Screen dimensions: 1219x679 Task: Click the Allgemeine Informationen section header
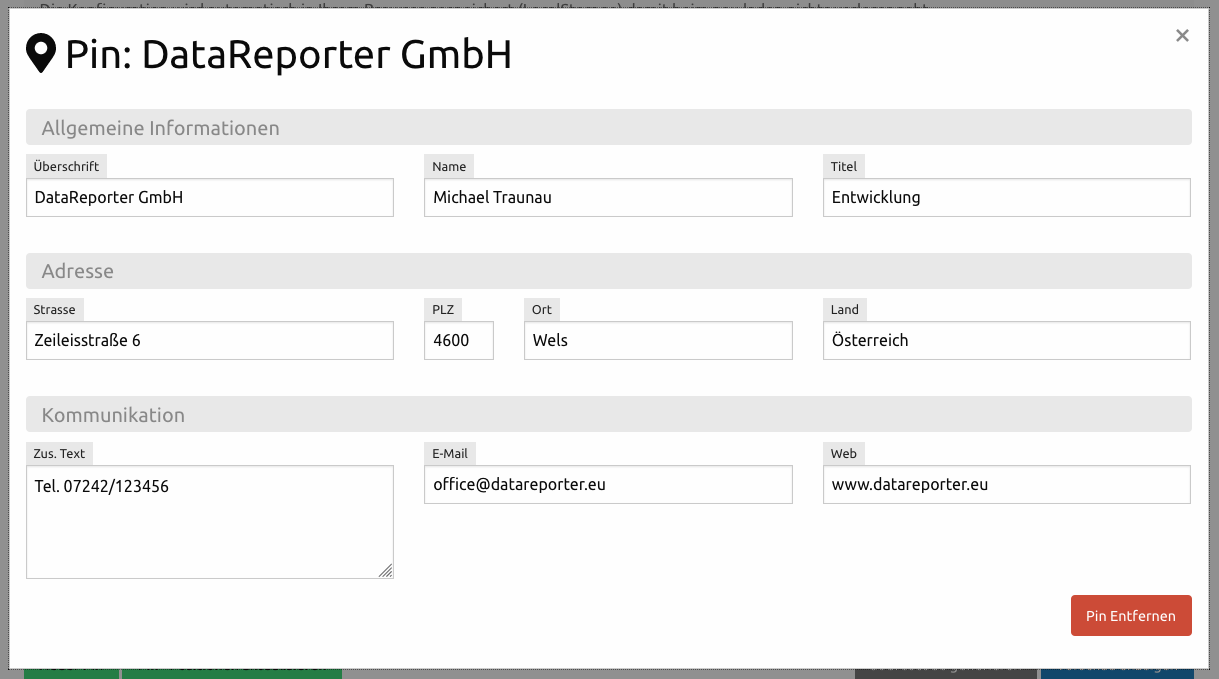point(160,128)
